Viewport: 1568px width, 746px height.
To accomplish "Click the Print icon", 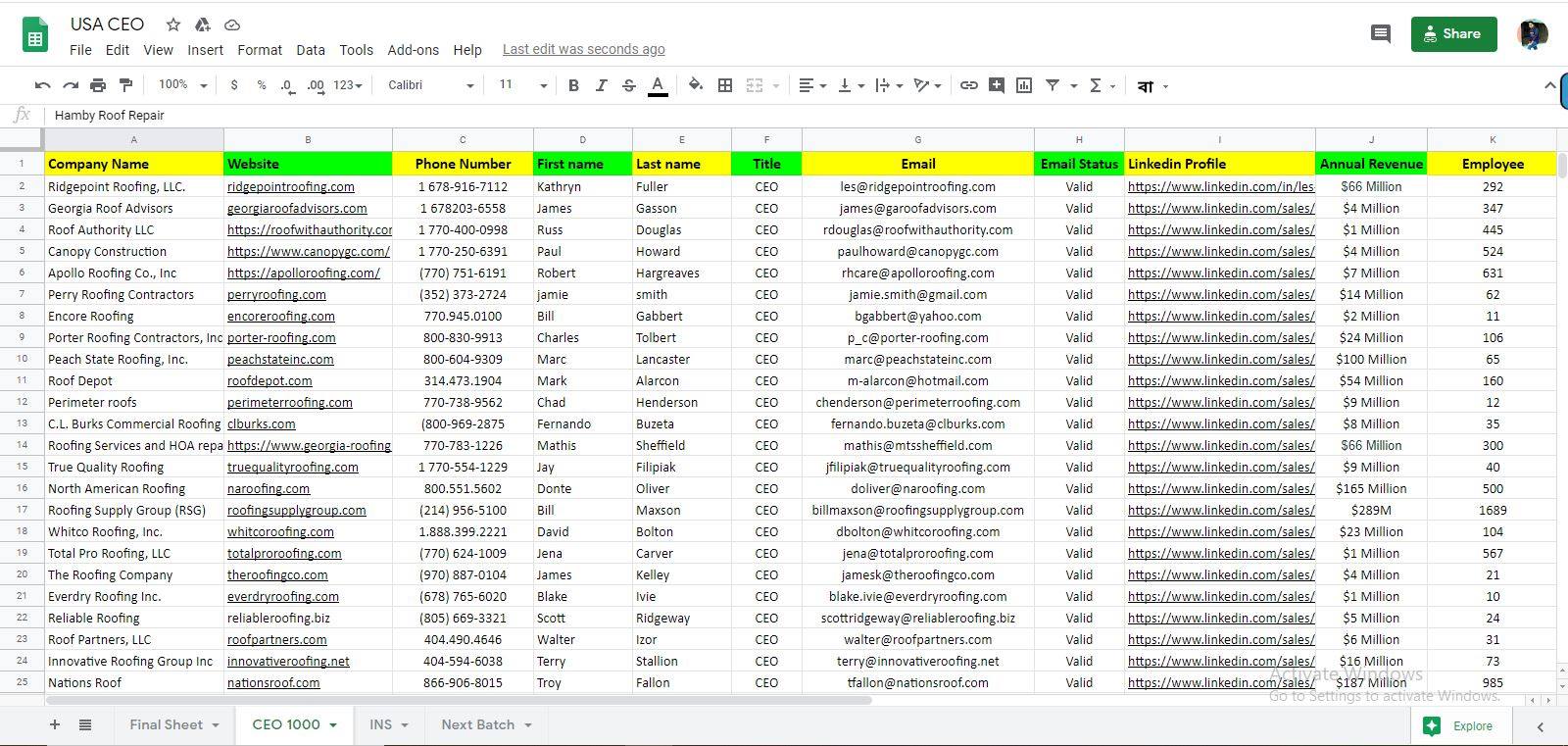I will [98, 85].
